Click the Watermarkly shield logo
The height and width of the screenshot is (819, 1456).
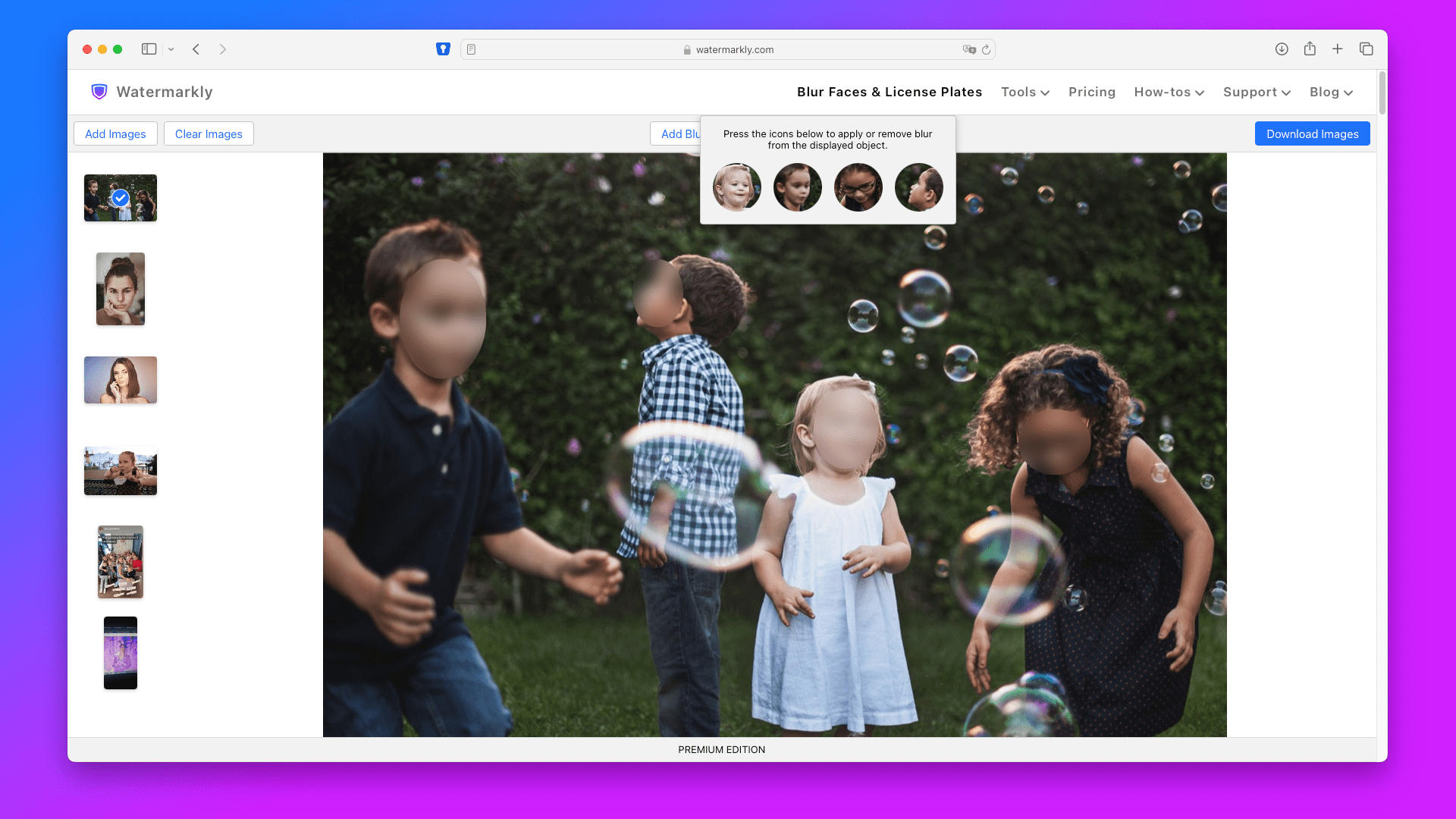click(x=99, y=91)
